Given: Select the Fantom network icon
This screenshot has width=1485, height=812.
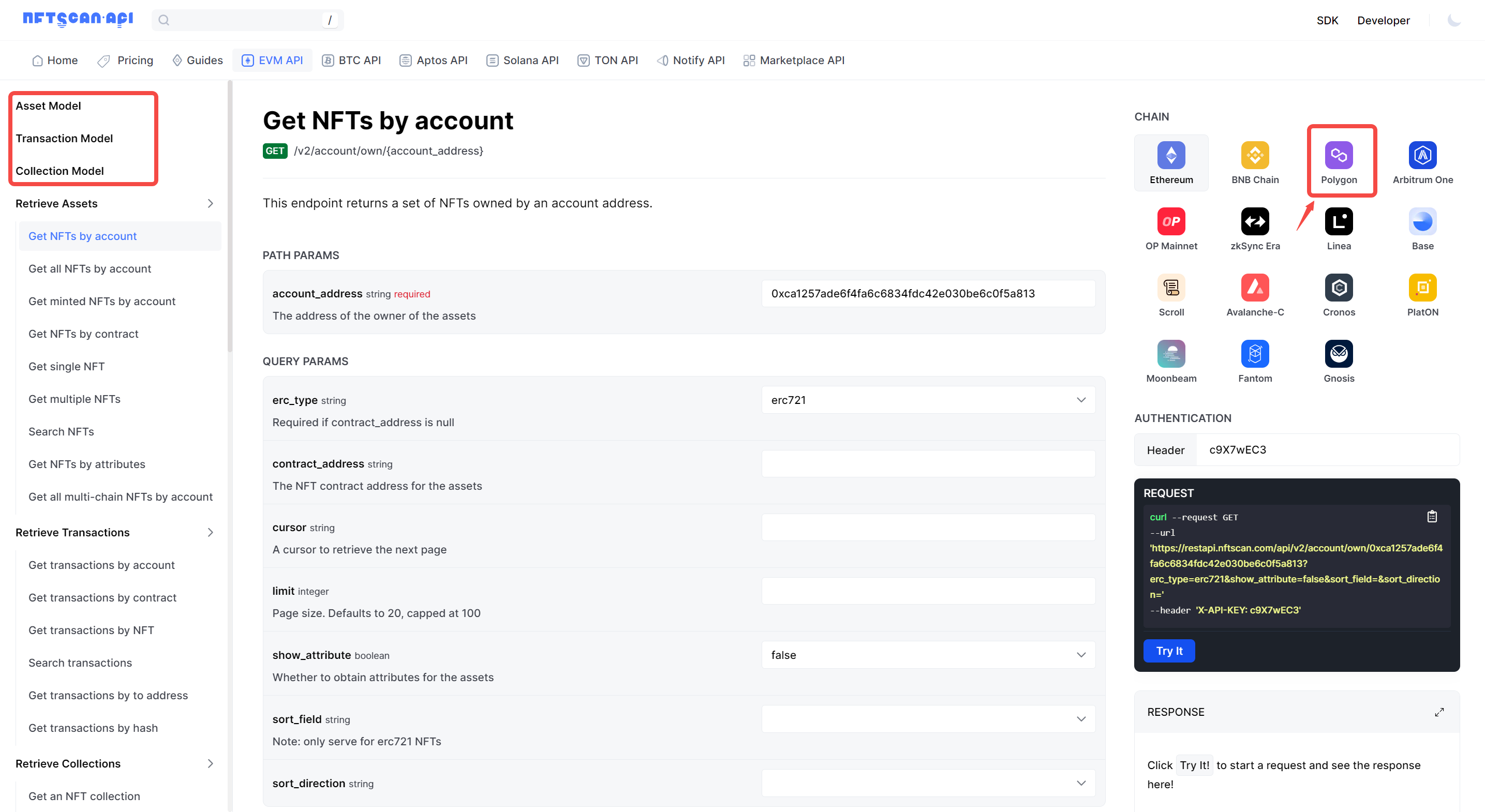Looking at the screenshot, I should (x=1255, y=354).
